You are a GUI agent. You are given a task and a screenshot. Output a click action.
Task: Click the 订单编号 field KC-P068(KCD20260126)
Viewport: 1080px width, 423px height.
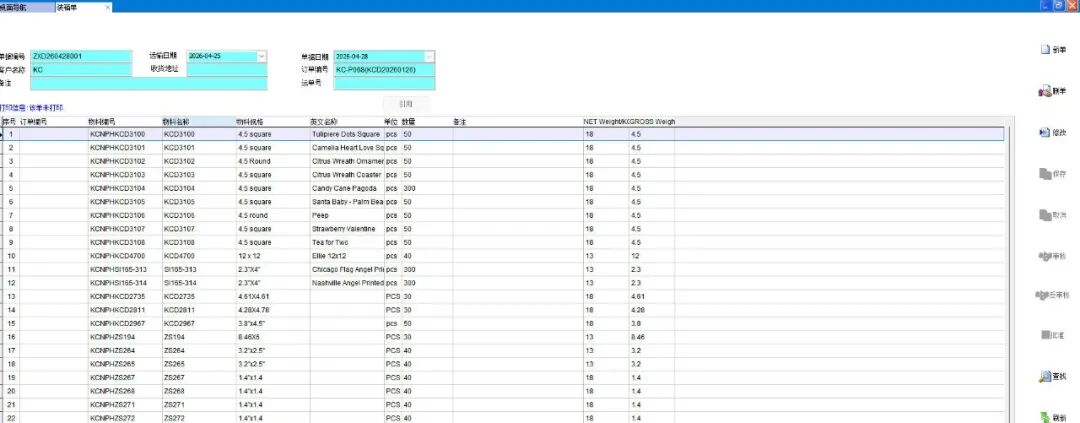coord(384,70)
